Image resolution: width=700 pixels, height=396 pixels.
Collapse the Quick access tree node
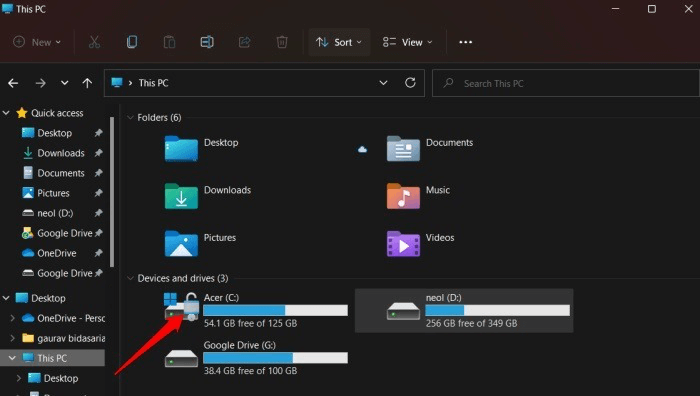pyautogui.click(x=6, y=113)
